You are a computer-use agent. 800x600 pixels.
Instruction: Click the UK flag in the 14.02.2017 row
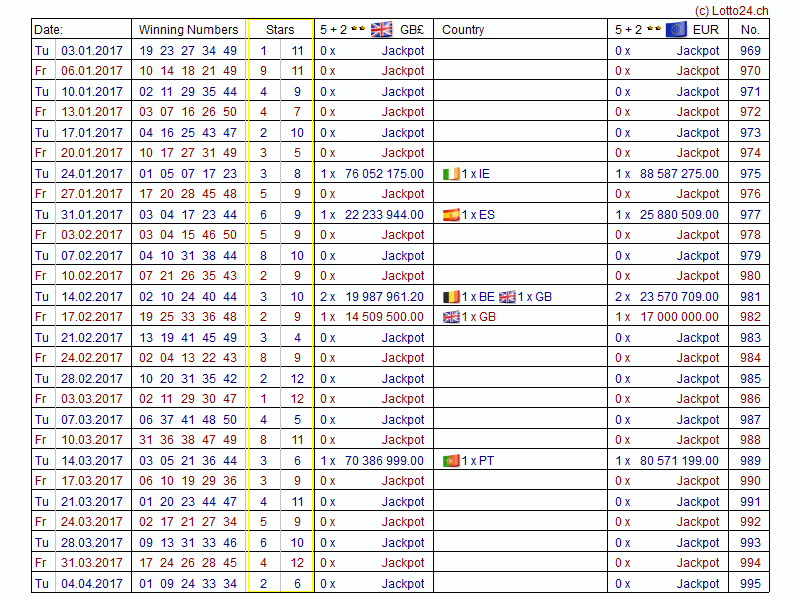(507, 297)
